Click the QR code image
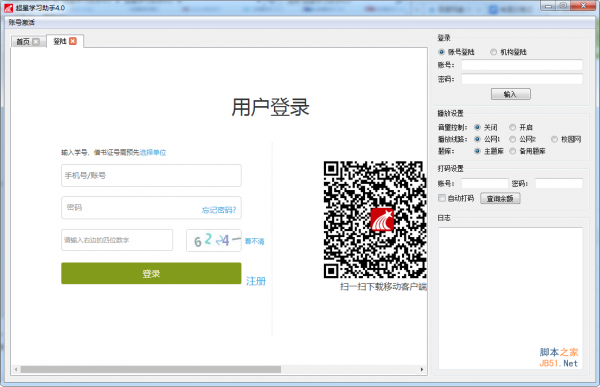This screenshot has height=387, width=600. tap(375, 219)
